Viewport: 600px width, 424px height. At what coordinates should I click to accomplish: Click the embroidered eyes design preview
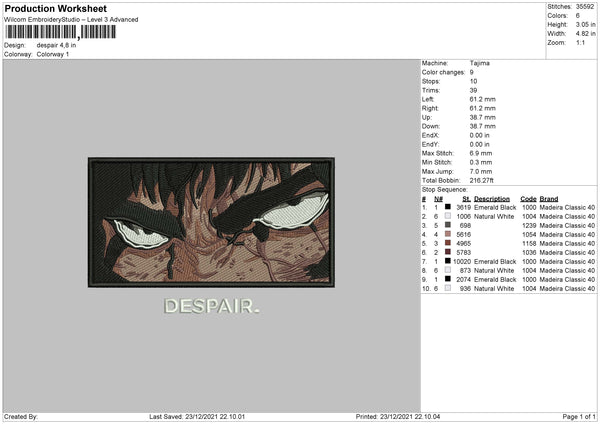click(x=211, y=222)
